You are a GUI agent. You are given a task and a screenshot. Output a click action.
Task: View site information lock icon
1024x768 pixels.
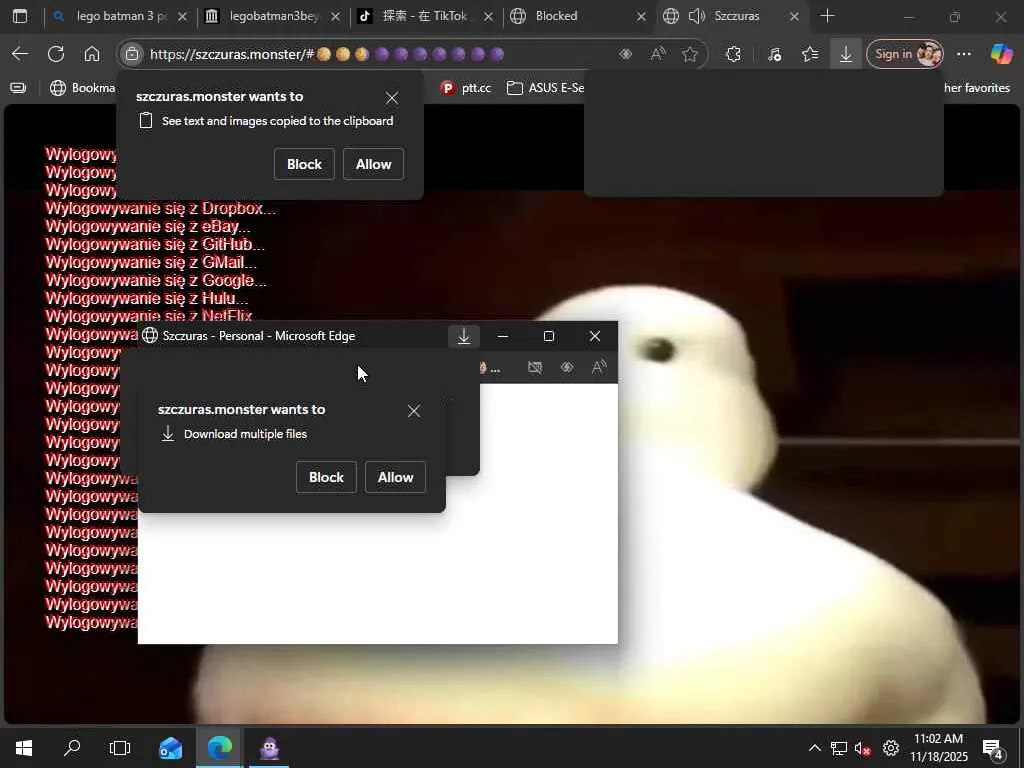[132, 54]
